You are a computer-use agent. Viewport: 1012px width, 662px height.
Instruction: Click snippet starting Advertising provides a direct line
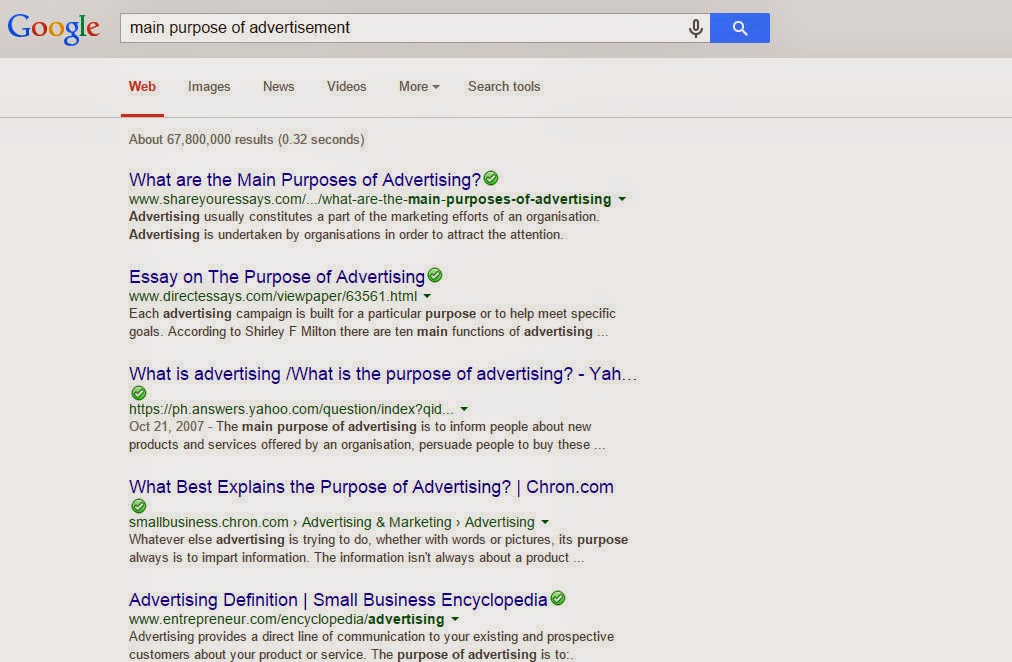pyautogui.click(x=372, y=645)
